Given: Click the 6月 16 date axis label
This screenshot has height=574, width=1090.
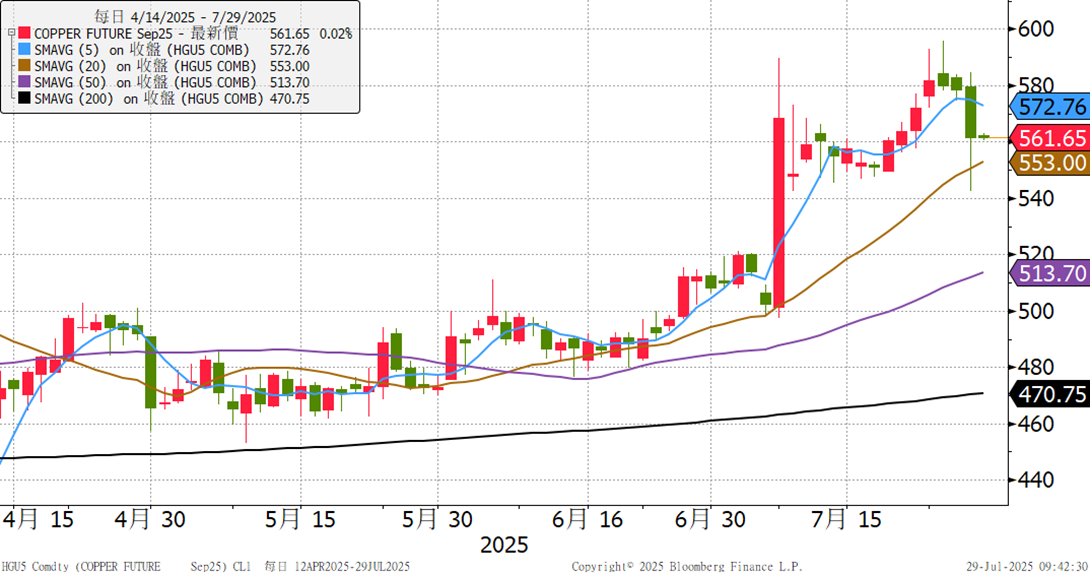Looking at the screenshot, I should (587, 520).
